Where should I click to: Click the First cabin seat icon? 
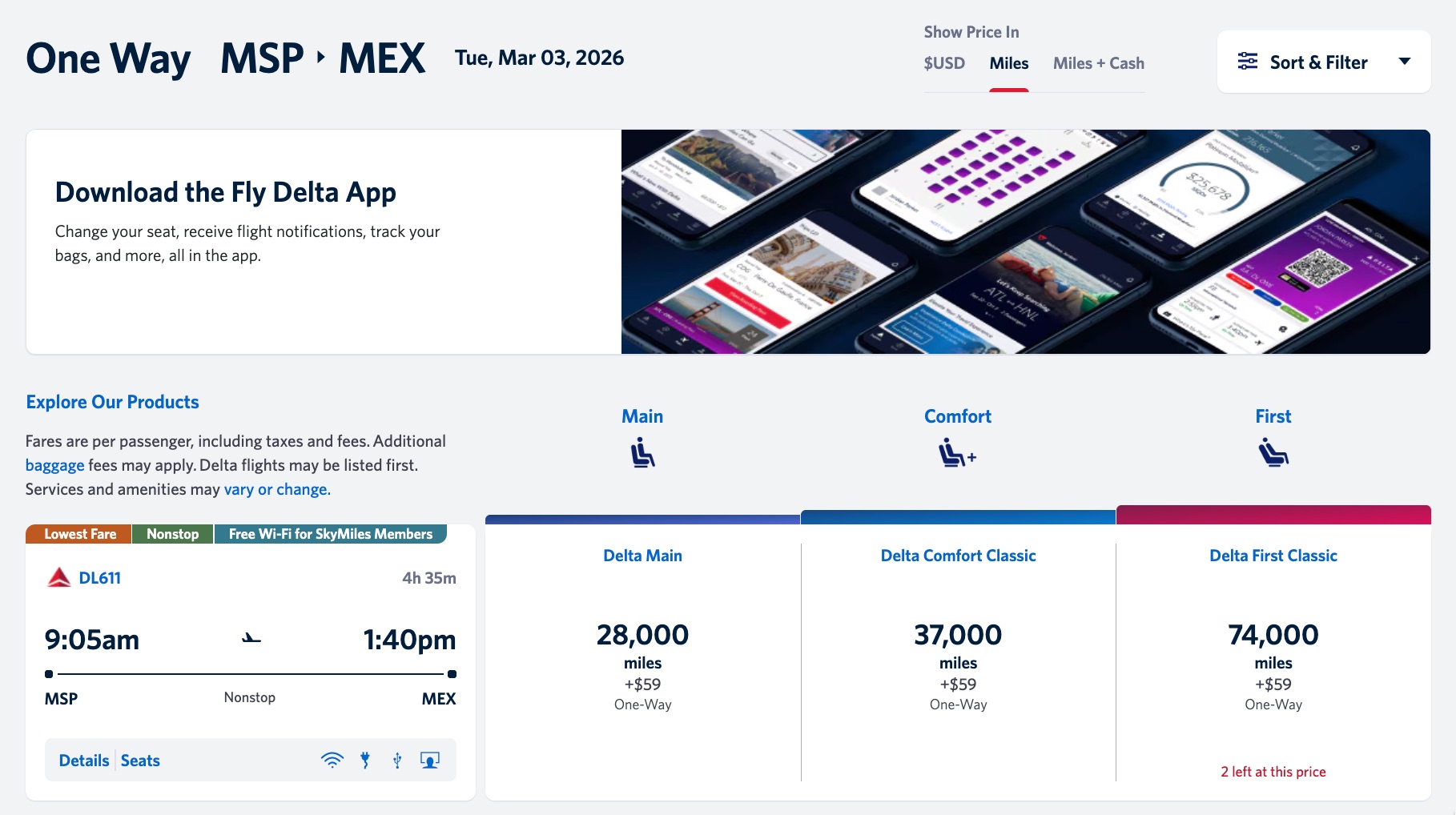[1273, 451]
